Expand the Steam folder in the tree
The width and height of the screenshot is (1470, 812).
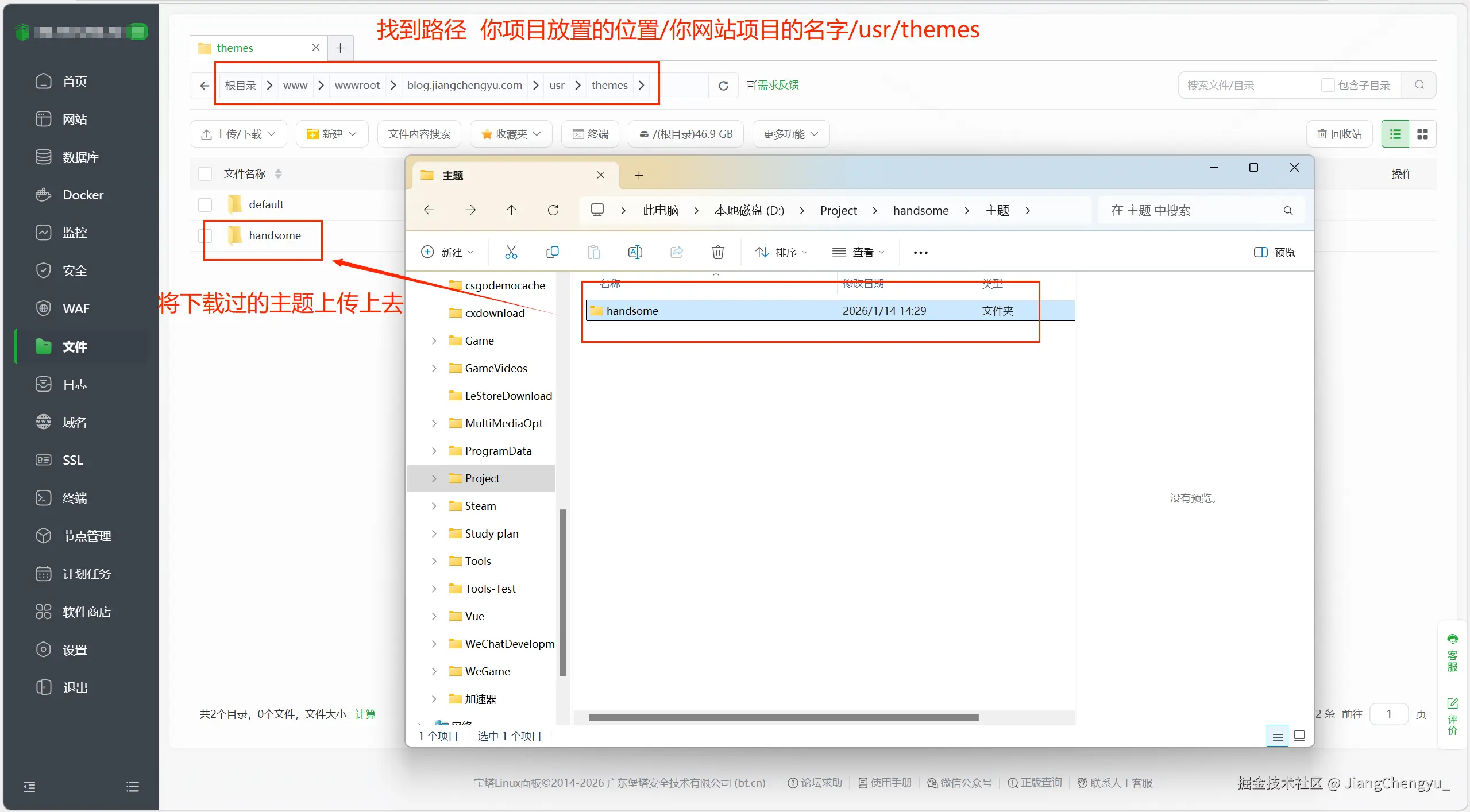pos(434,506)
